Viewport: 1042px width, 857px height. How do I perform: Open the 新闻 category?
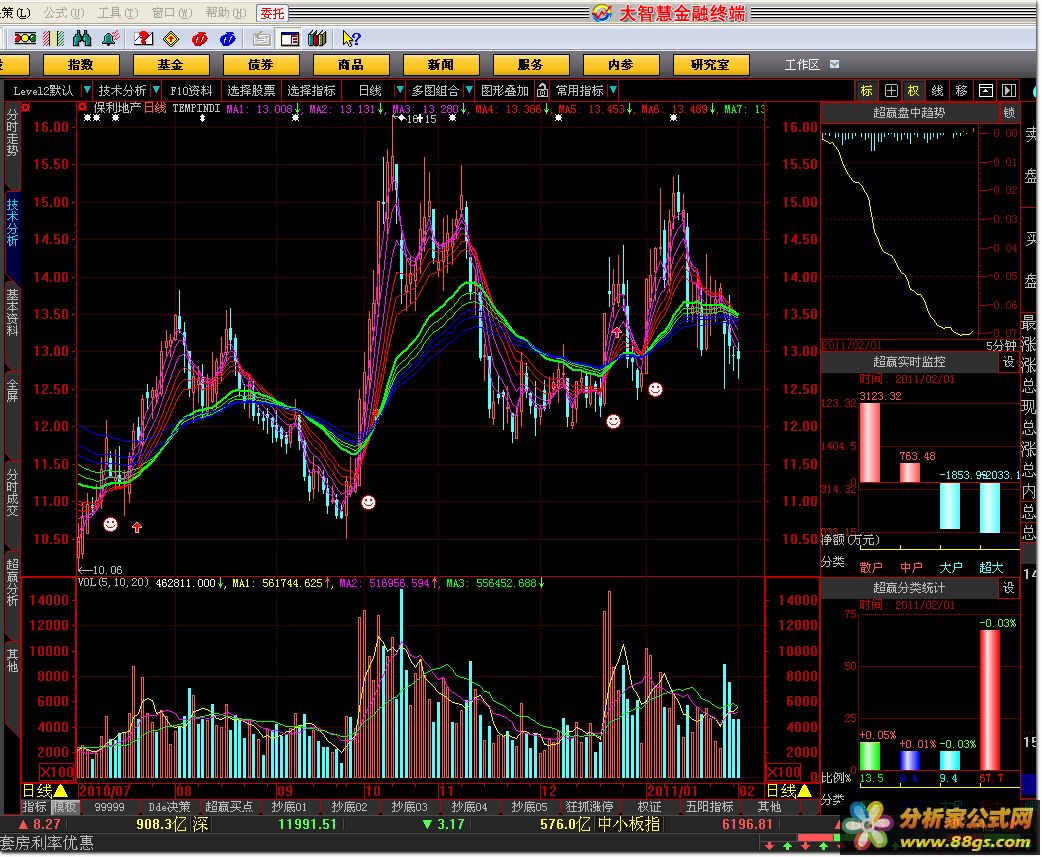pos(441,64)
